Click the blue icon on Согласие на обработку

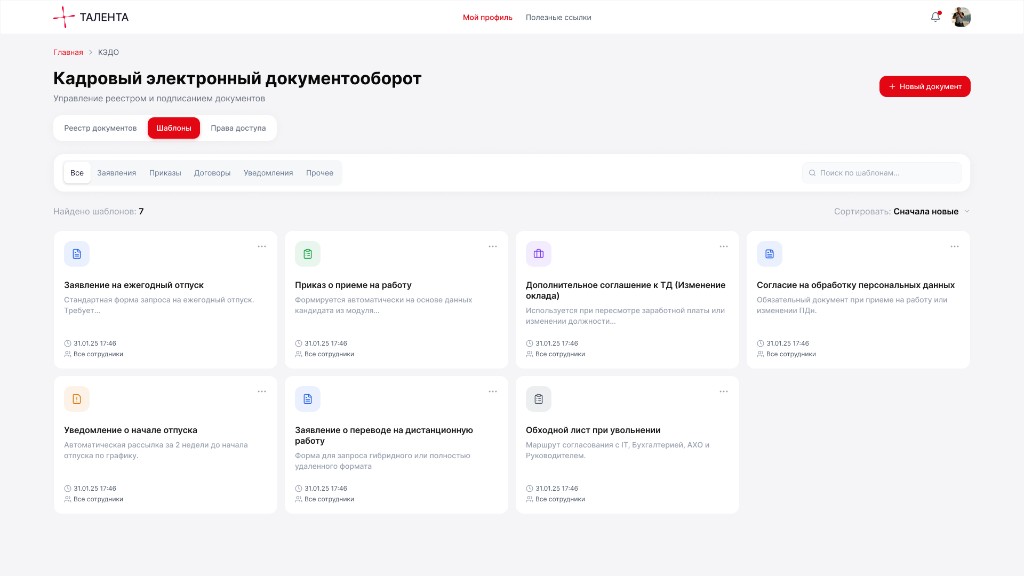(x=769, y=254)
